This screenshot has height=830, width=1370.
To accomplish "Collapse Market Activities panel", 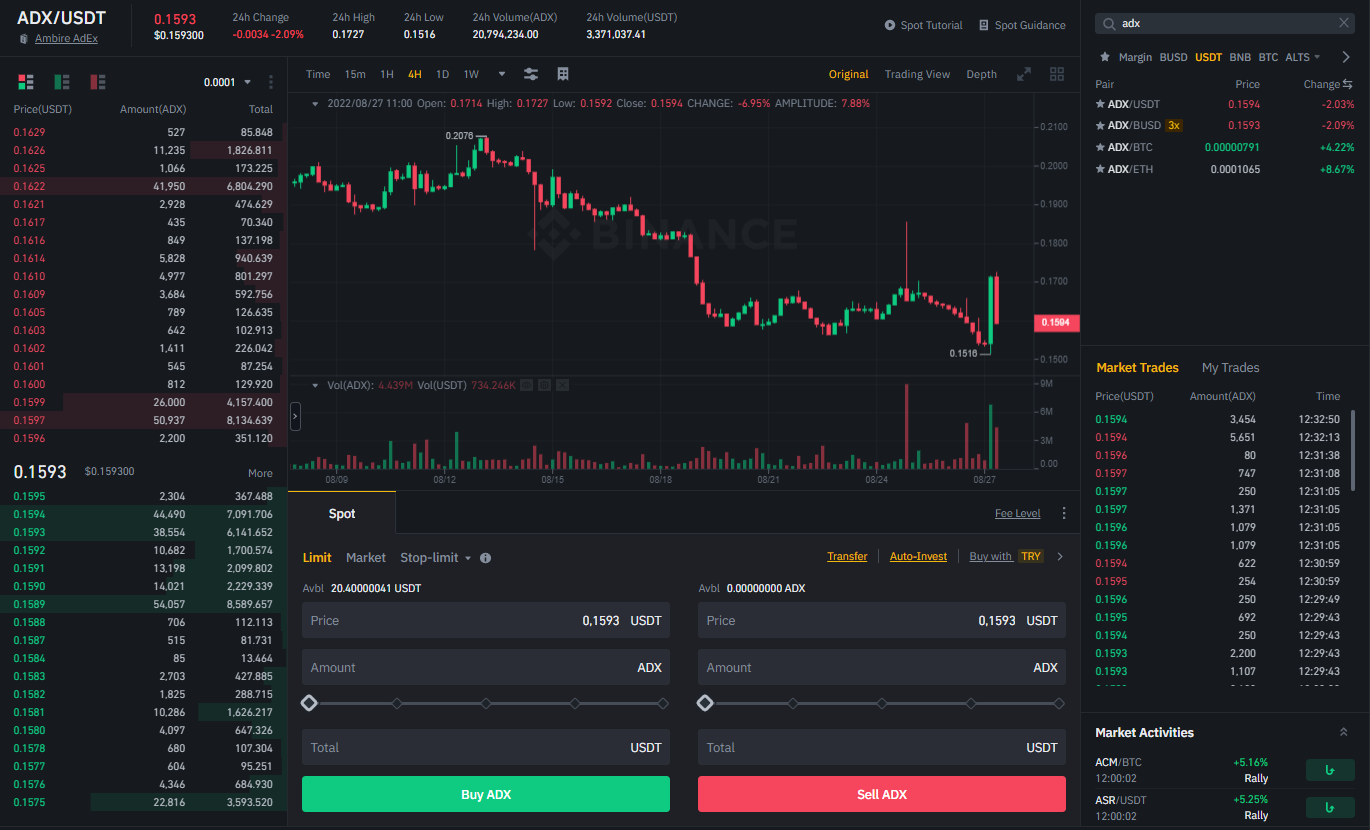I will (x=1343, y=733).
